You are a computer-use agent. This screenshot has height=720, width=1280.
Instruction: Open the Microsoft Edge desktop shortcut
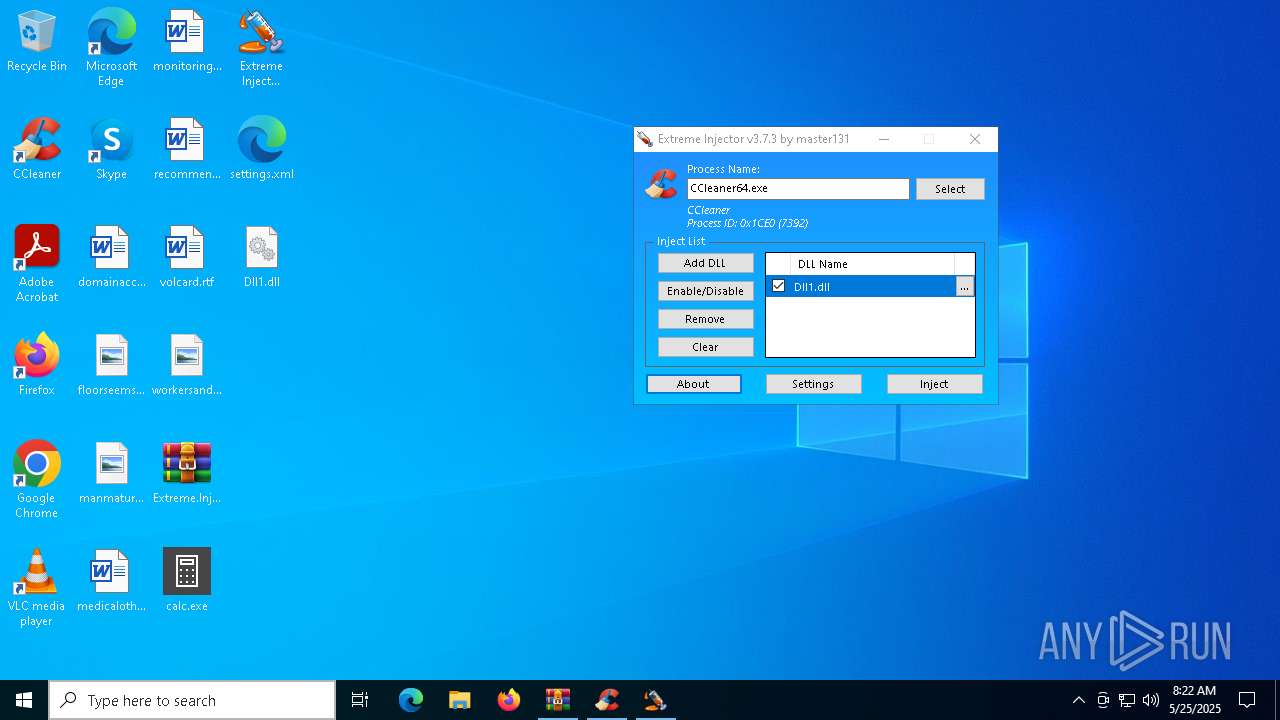[x=111, y=48]
